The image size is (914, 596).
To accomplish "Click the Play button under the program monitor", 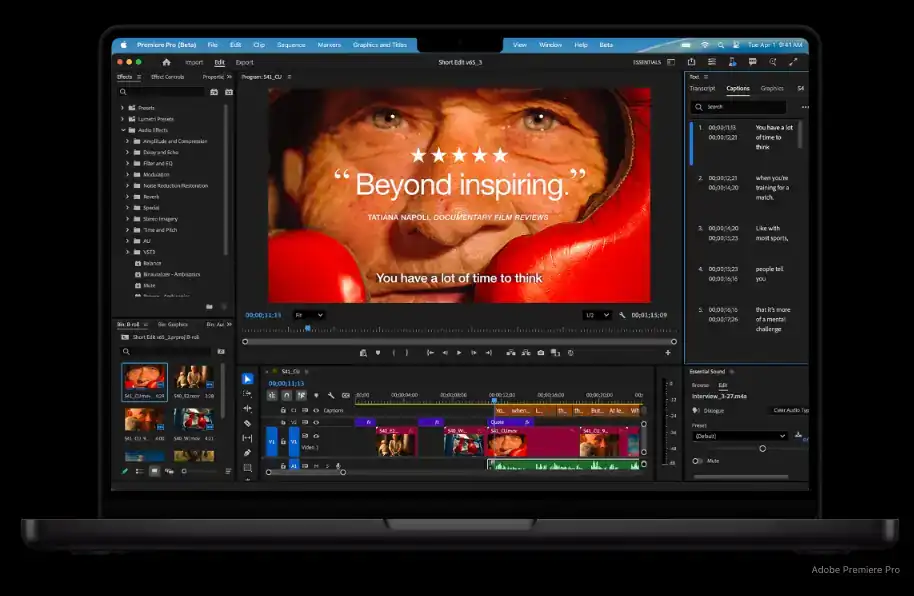I will (459, 350).
